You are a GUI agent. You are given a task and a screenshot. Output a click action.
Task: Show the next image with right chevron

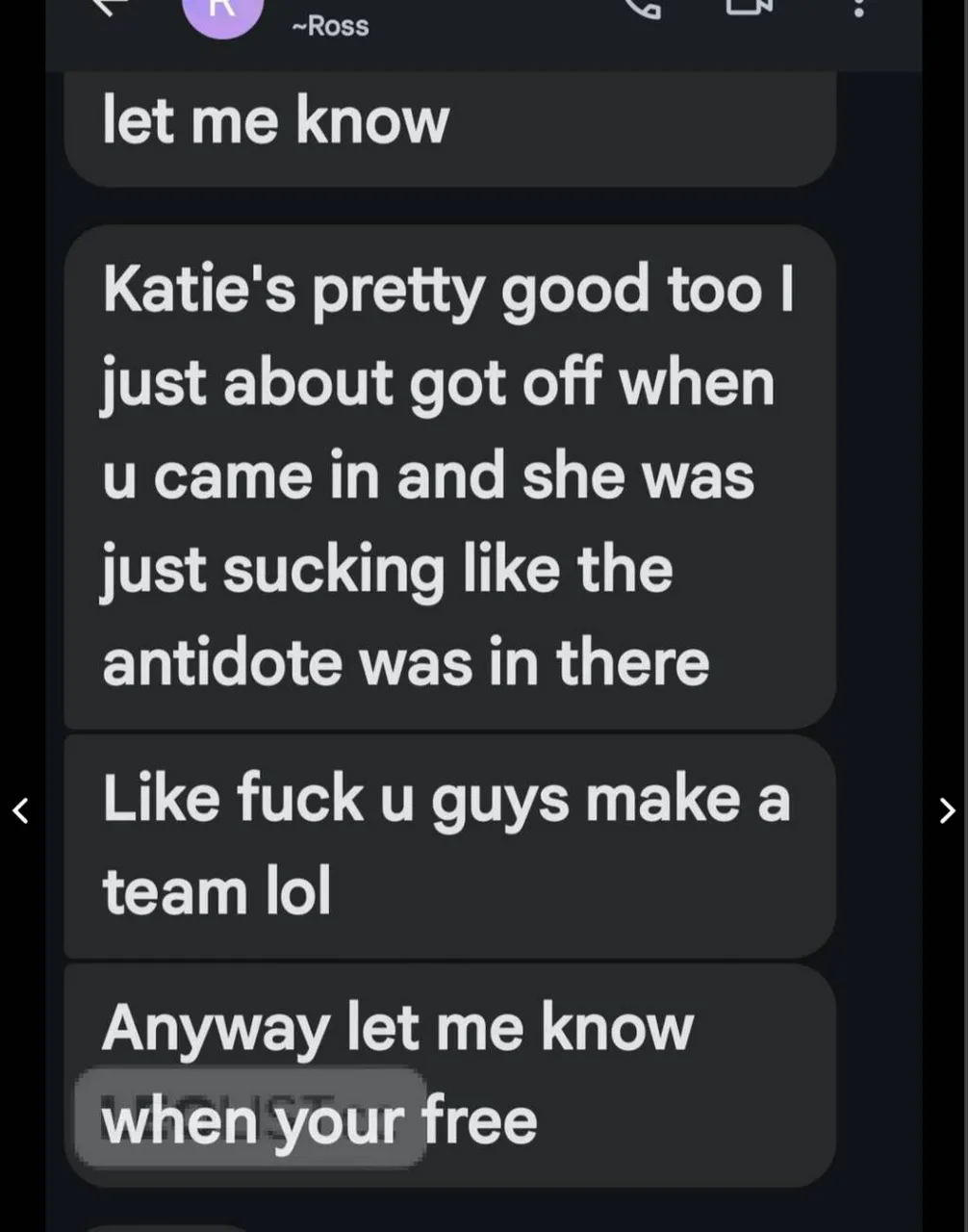[947, 810]
